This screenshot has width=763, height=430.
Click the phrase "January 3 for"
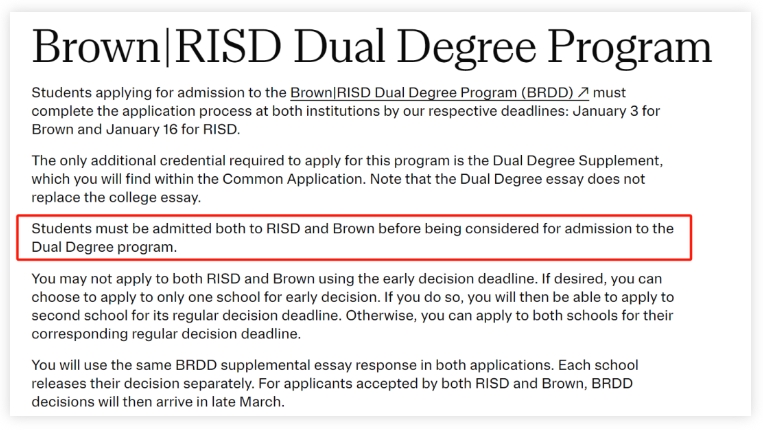tap(616, 111)
